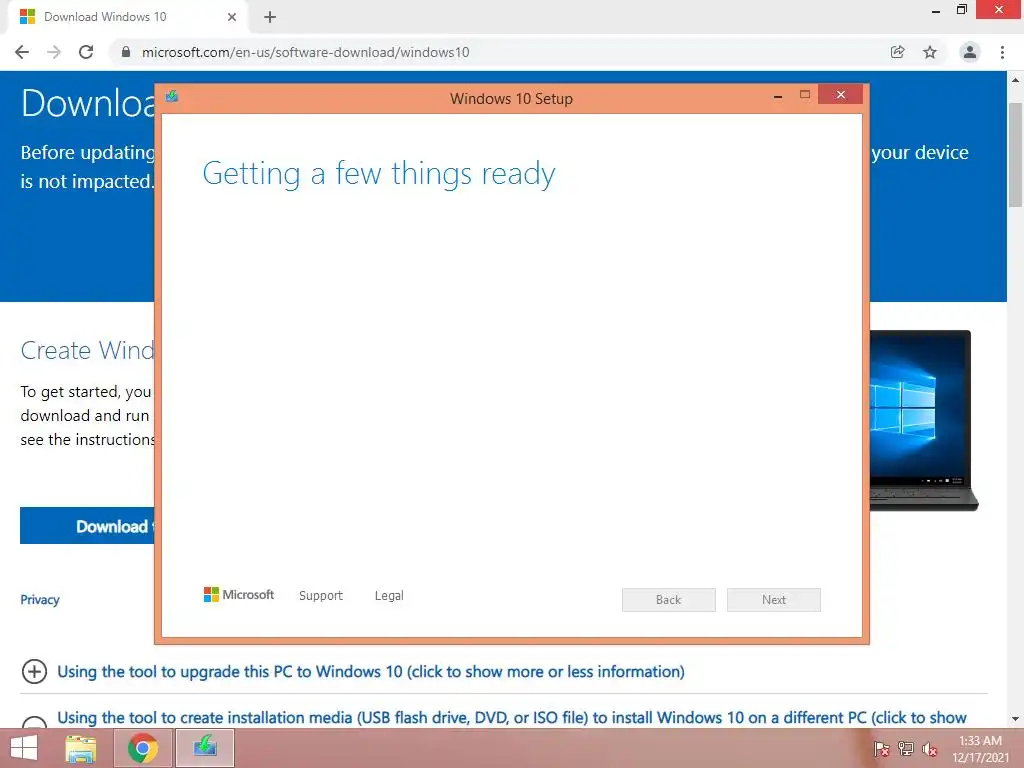The image size is (1024, 768).
Task: Click the network tray icon
Action: pyautogui.click(x=906, y=750)
